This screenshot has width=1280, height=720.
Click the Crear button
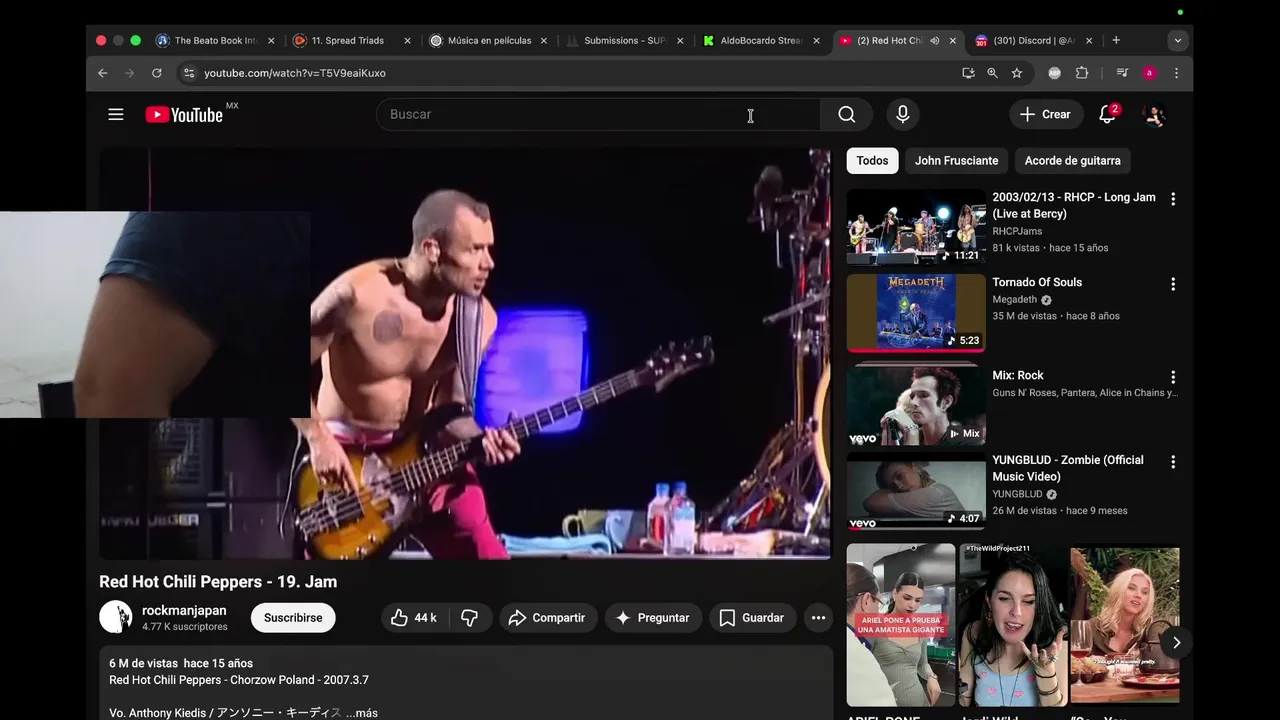pos(1045,114)
